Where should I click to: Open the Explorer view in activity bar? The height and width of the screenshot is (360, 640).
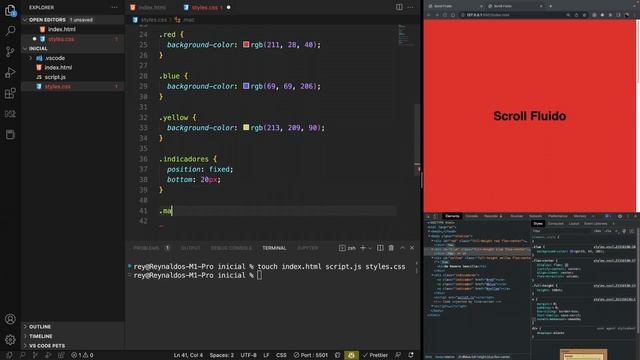[x=10, y=10]
